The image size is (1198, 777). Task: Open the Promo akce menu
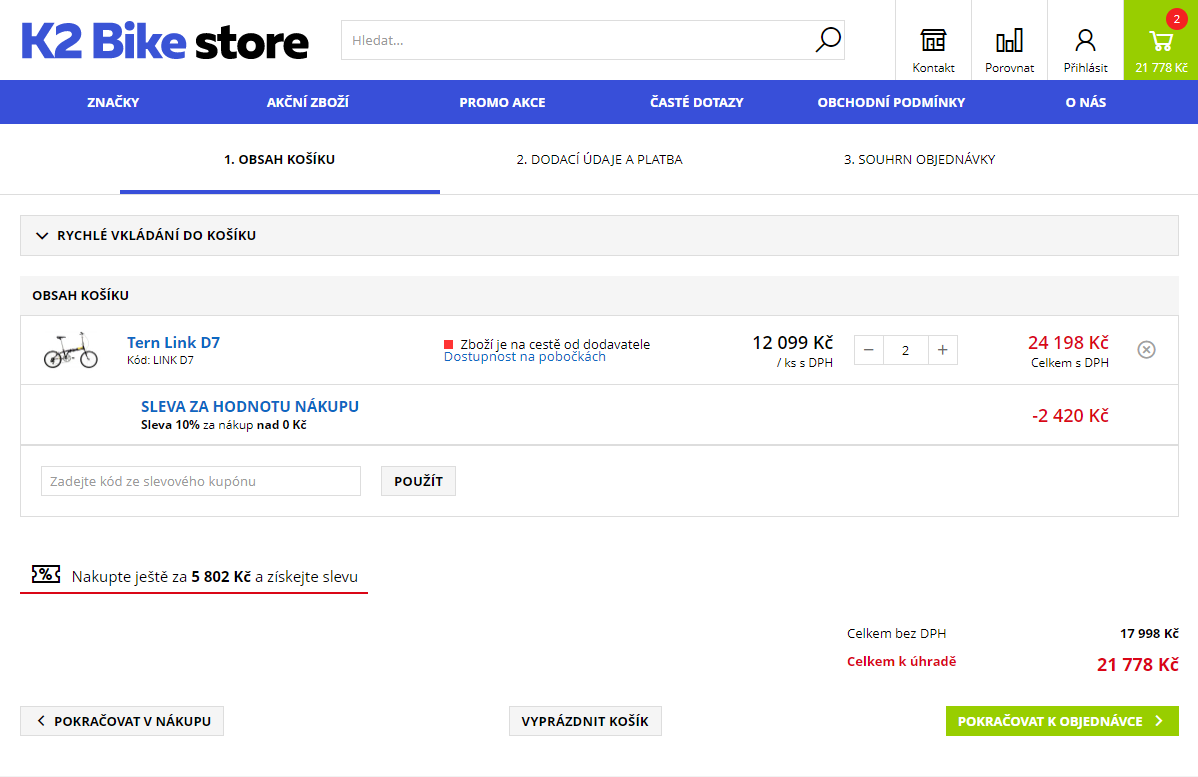(502, 102)
